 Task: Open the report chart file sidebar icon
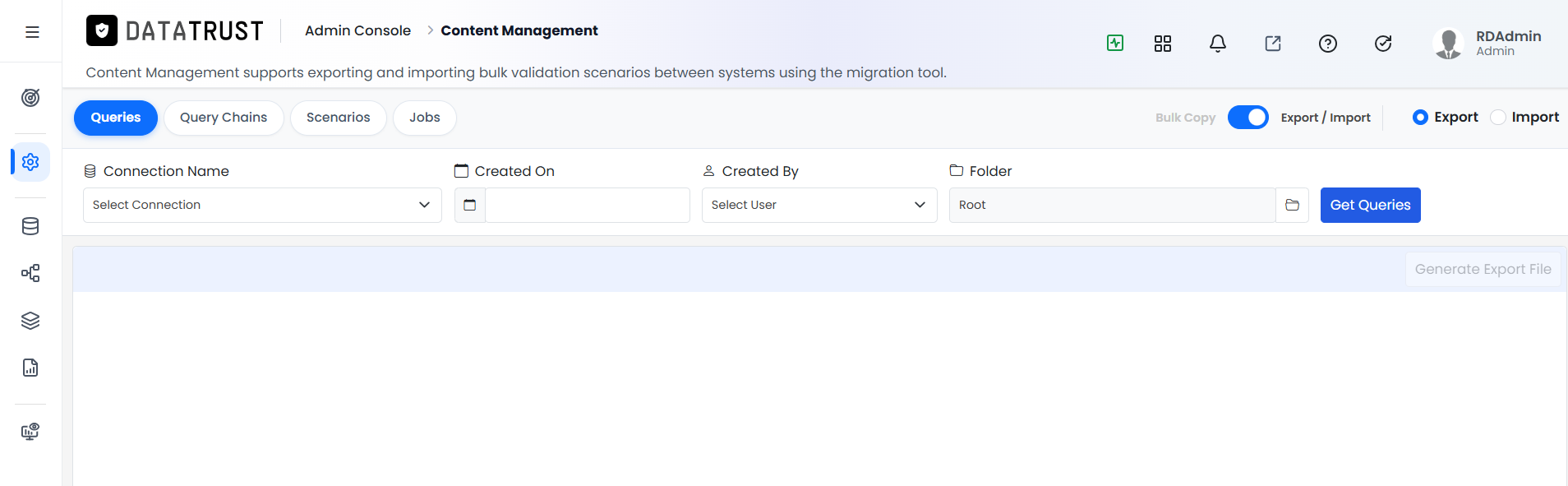(x=30, y=368)
